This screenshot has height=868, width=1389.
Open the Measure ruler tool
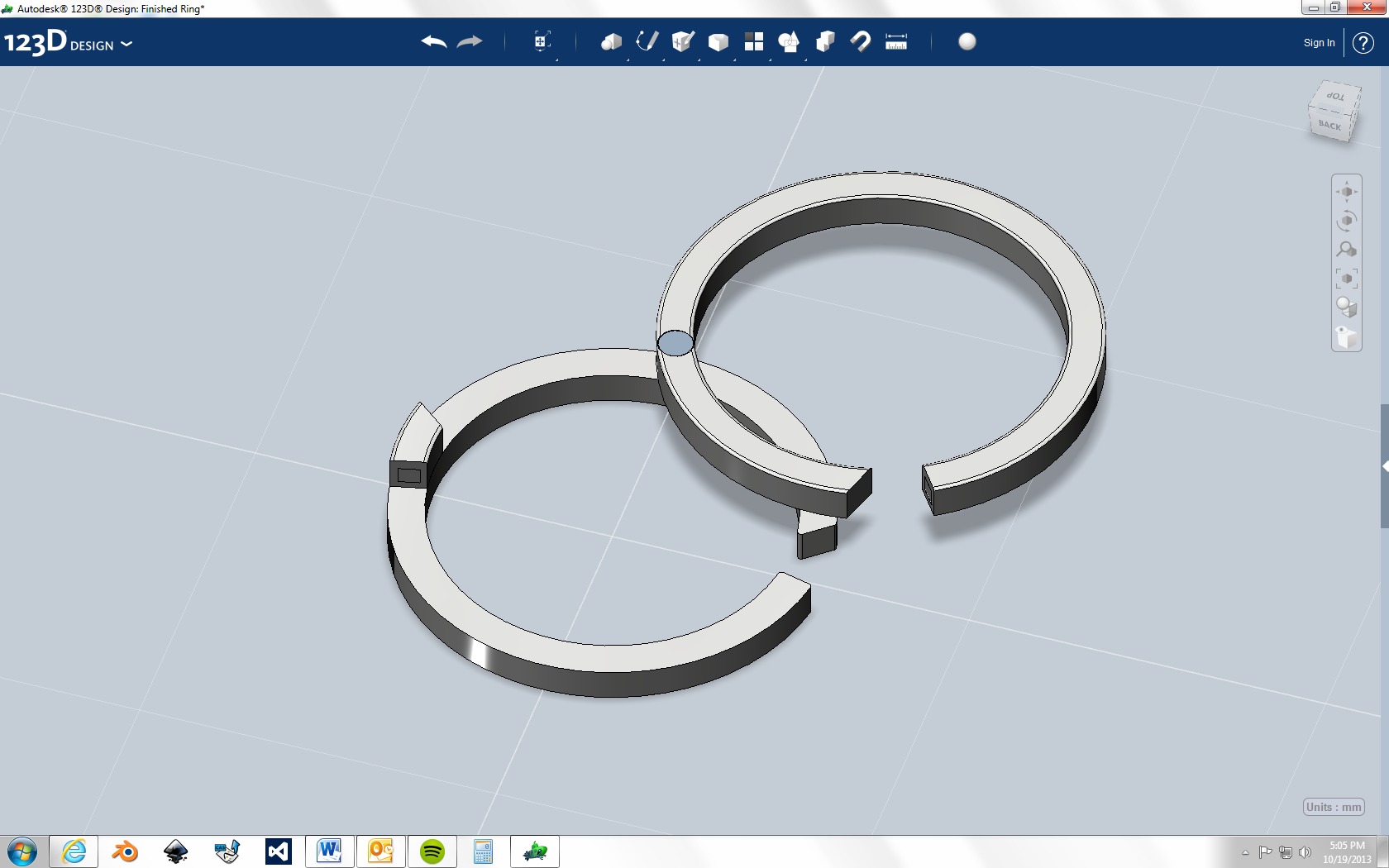895,41
